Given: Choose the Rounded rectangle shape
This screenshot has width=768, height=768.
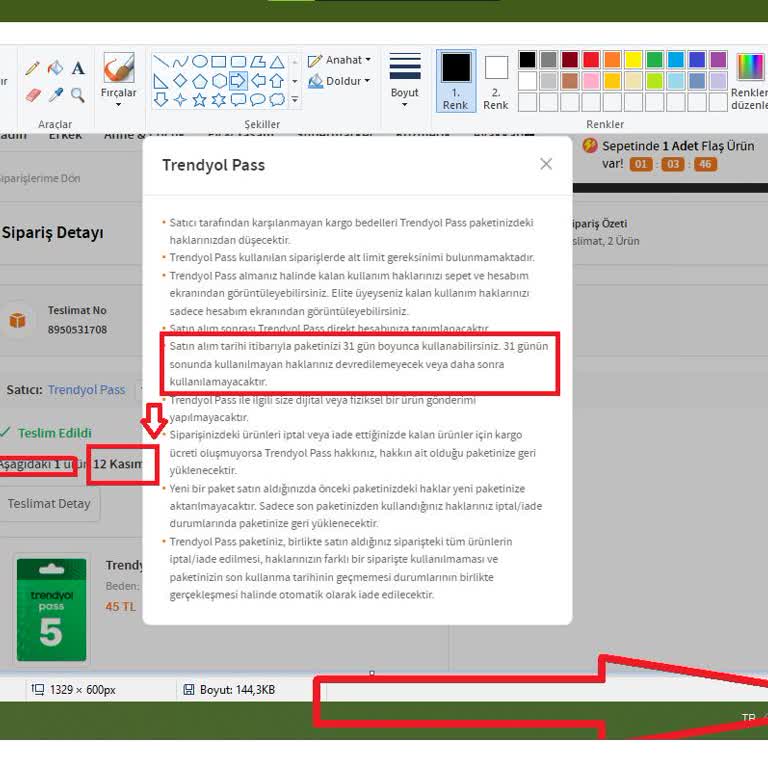Looking at the screenshot, I should pos(238,61).
